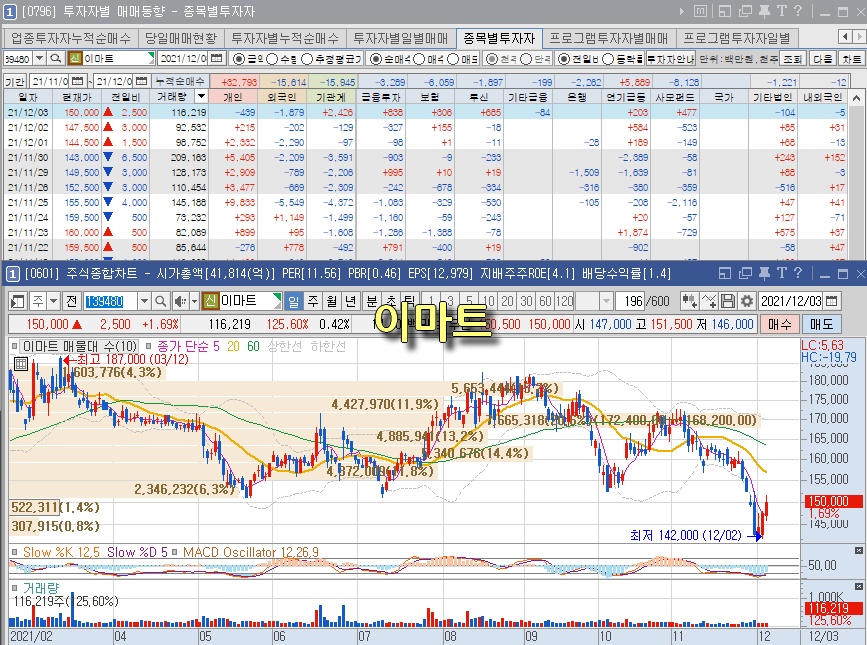Click the 매수 buy button

tap(779, 324)
